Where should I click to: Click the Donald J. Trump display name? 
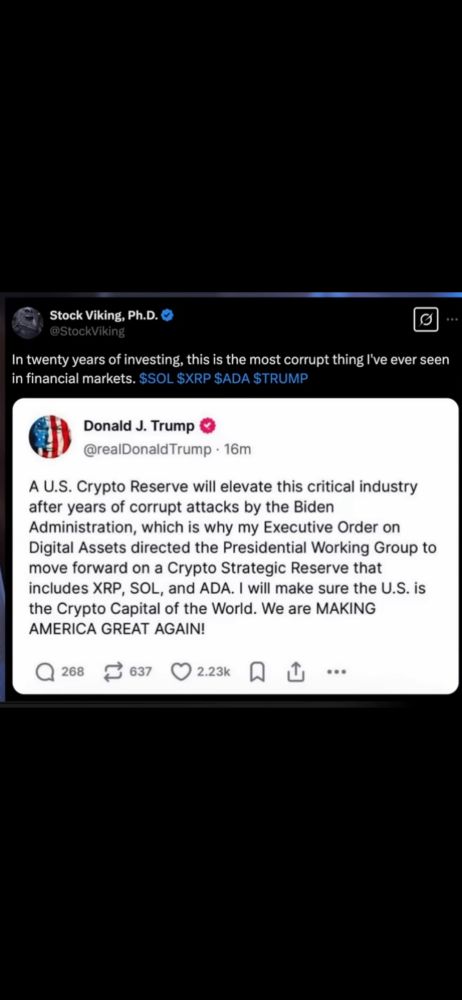[x=139, y=425]
